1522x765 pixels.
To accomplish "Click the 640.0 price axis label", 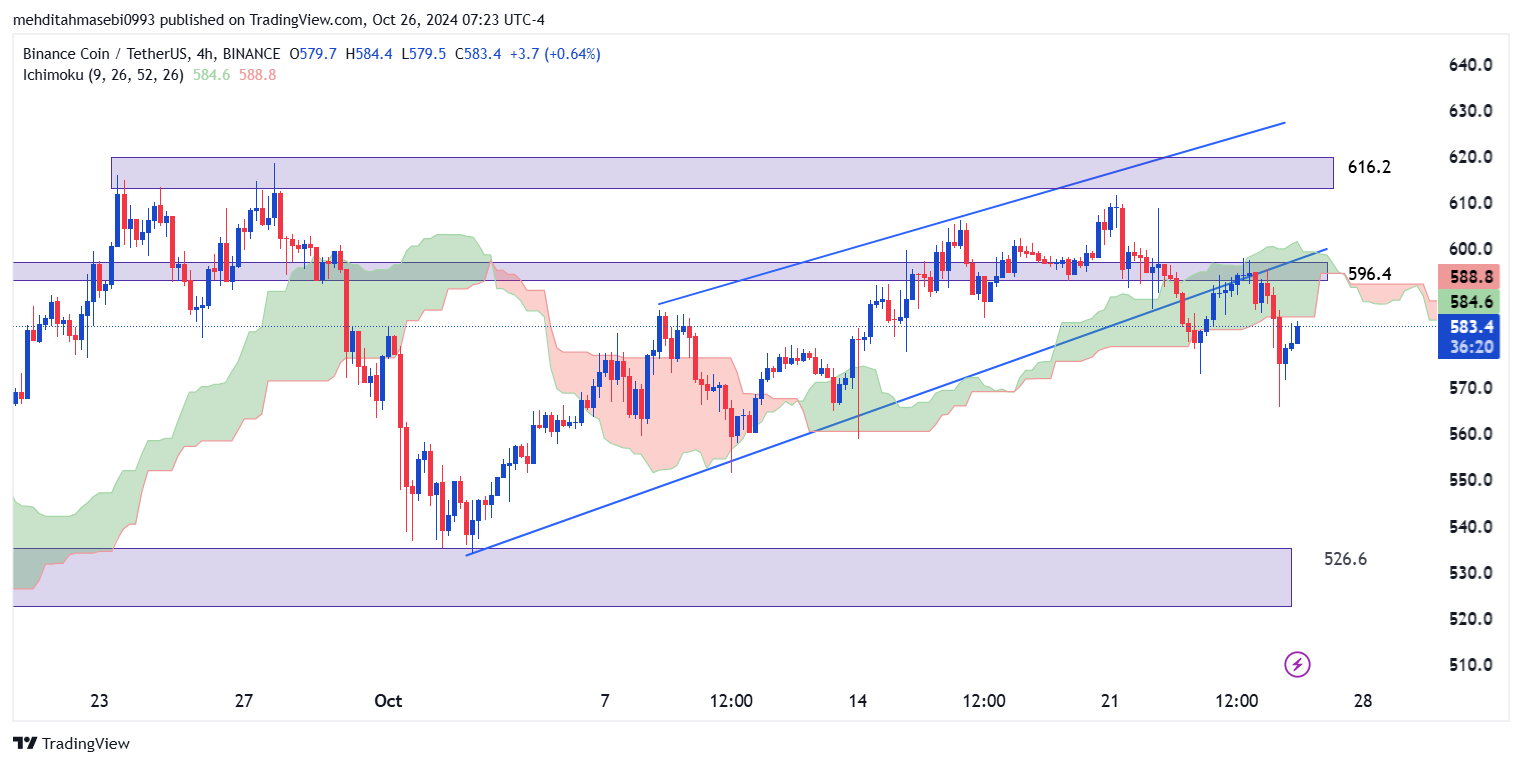I will coord(1470,65).
